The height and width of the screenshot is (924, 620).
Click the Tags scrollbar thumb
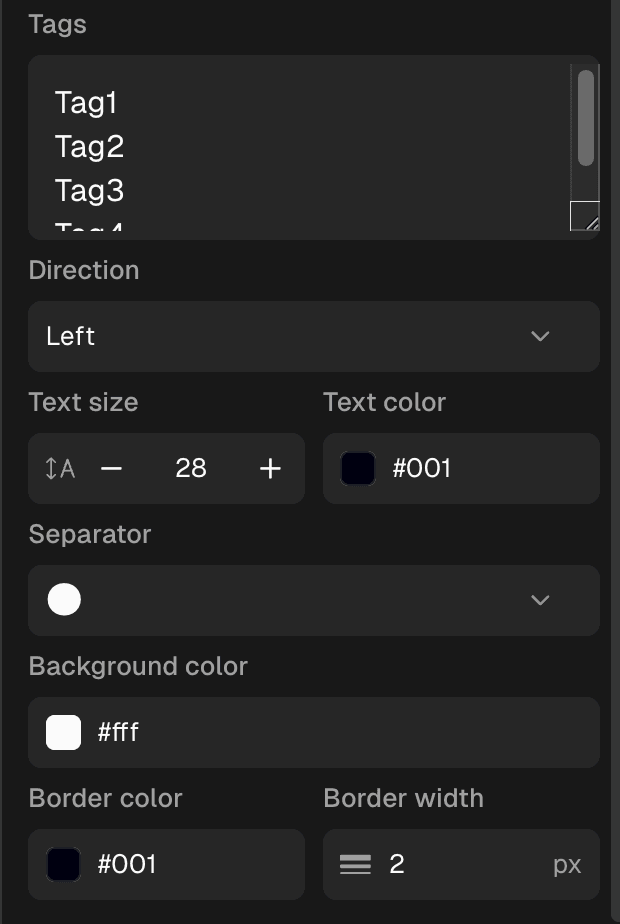coord(586,118)
